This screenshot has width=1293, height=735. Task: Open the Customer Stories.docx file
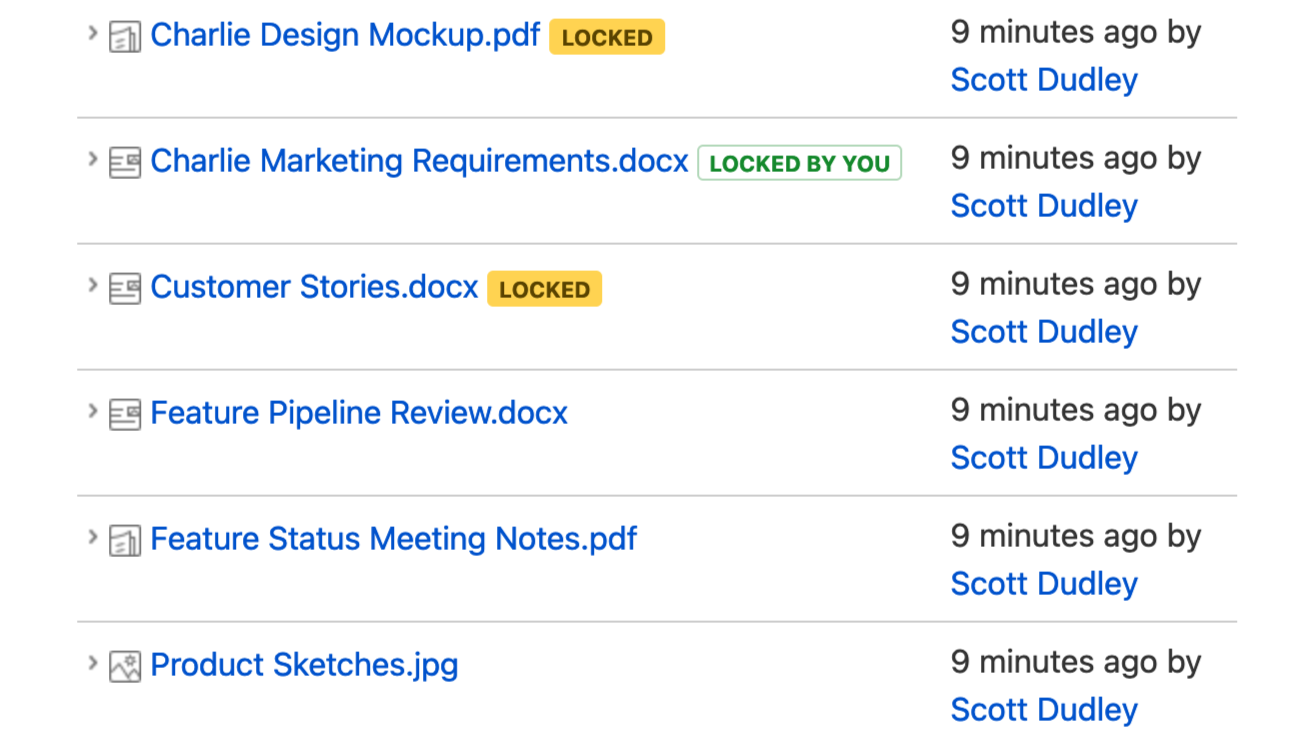coord(314,288)
